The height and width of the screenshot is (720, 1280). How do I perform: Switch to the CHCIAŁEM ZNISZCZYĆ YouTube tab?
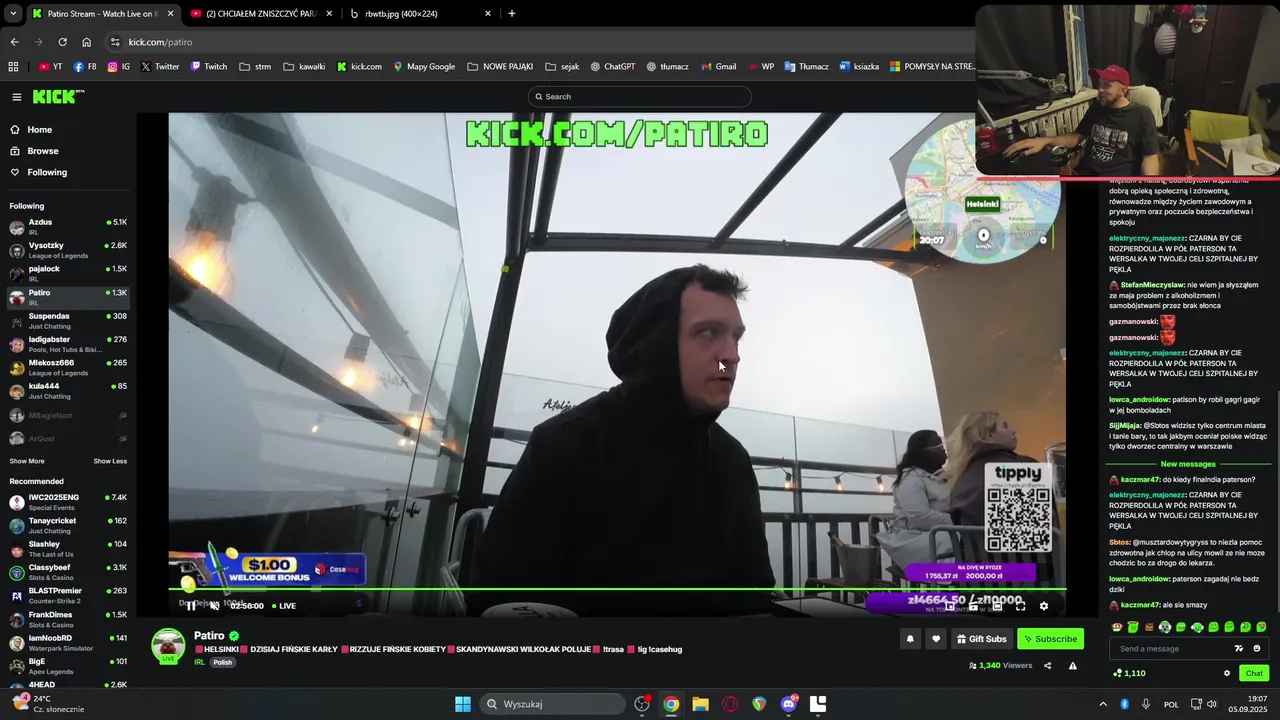[x=261, y=14]
